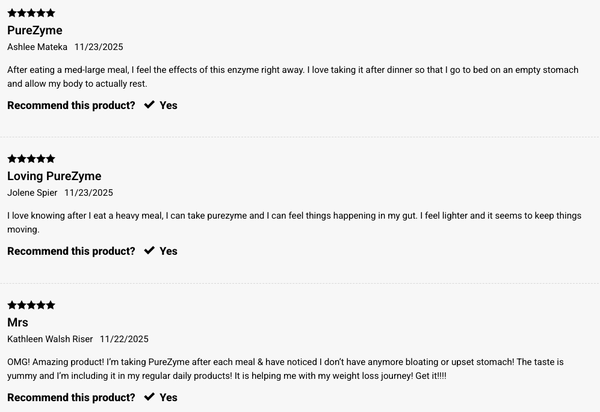
Task: Click the checkmark in Kathleen Walsh Riser's review
Action: click(x=149, y=397)
